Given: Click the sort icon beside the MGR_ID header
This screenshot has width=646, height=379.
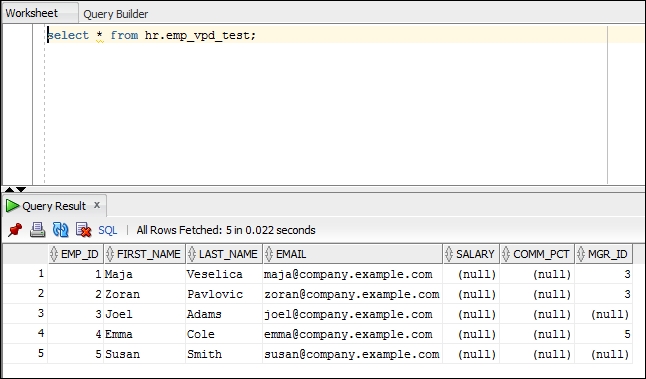Looking at the screenshot, I should (581, 254).
